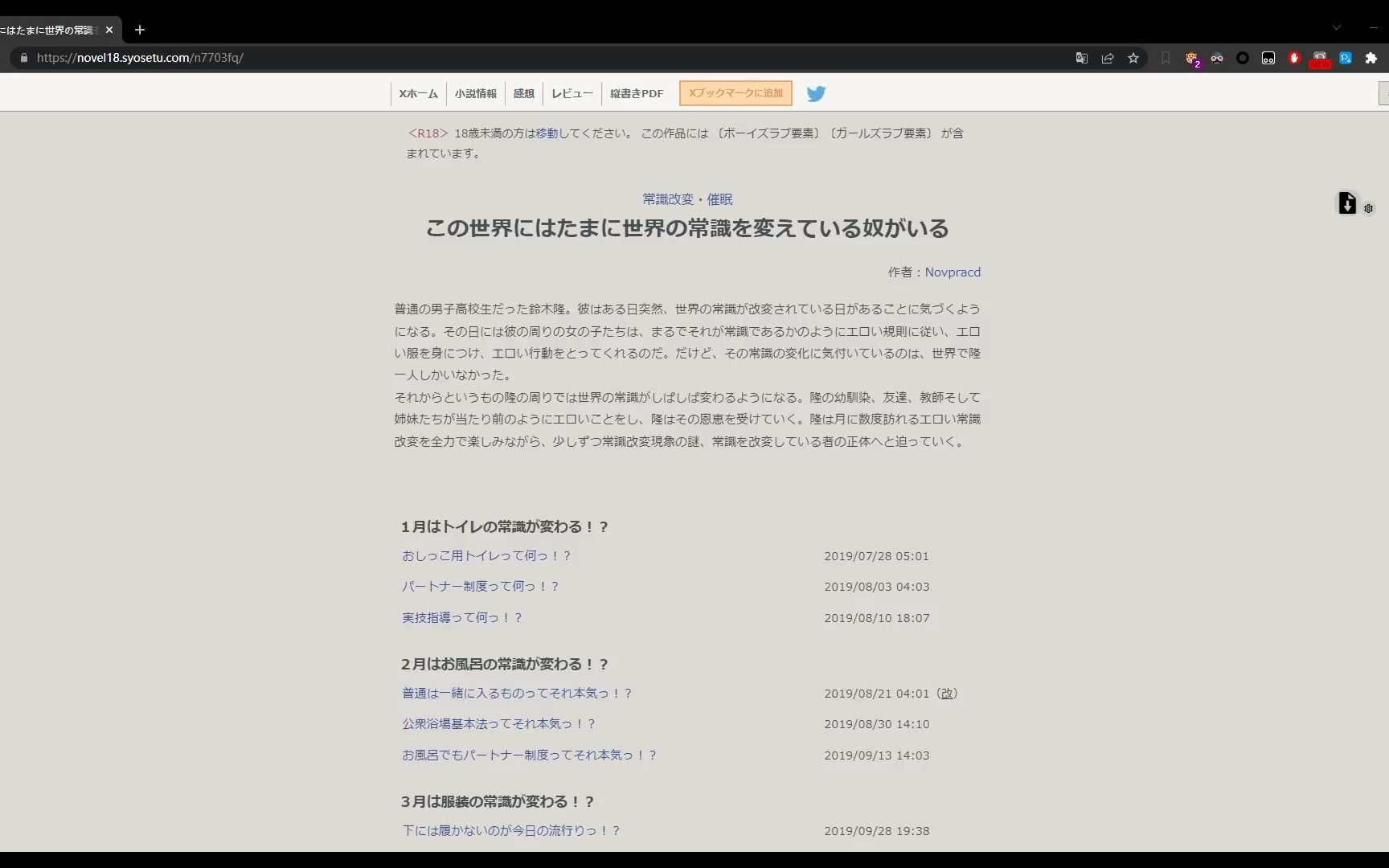
Task: Open chapter 下には履かないのが今日の流行りっ！？
Action: (511, 831)
